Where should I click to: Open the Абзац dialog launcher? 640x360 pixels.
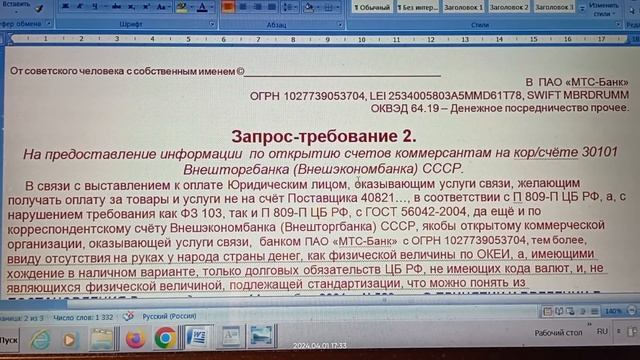click(x=340, y=25)
